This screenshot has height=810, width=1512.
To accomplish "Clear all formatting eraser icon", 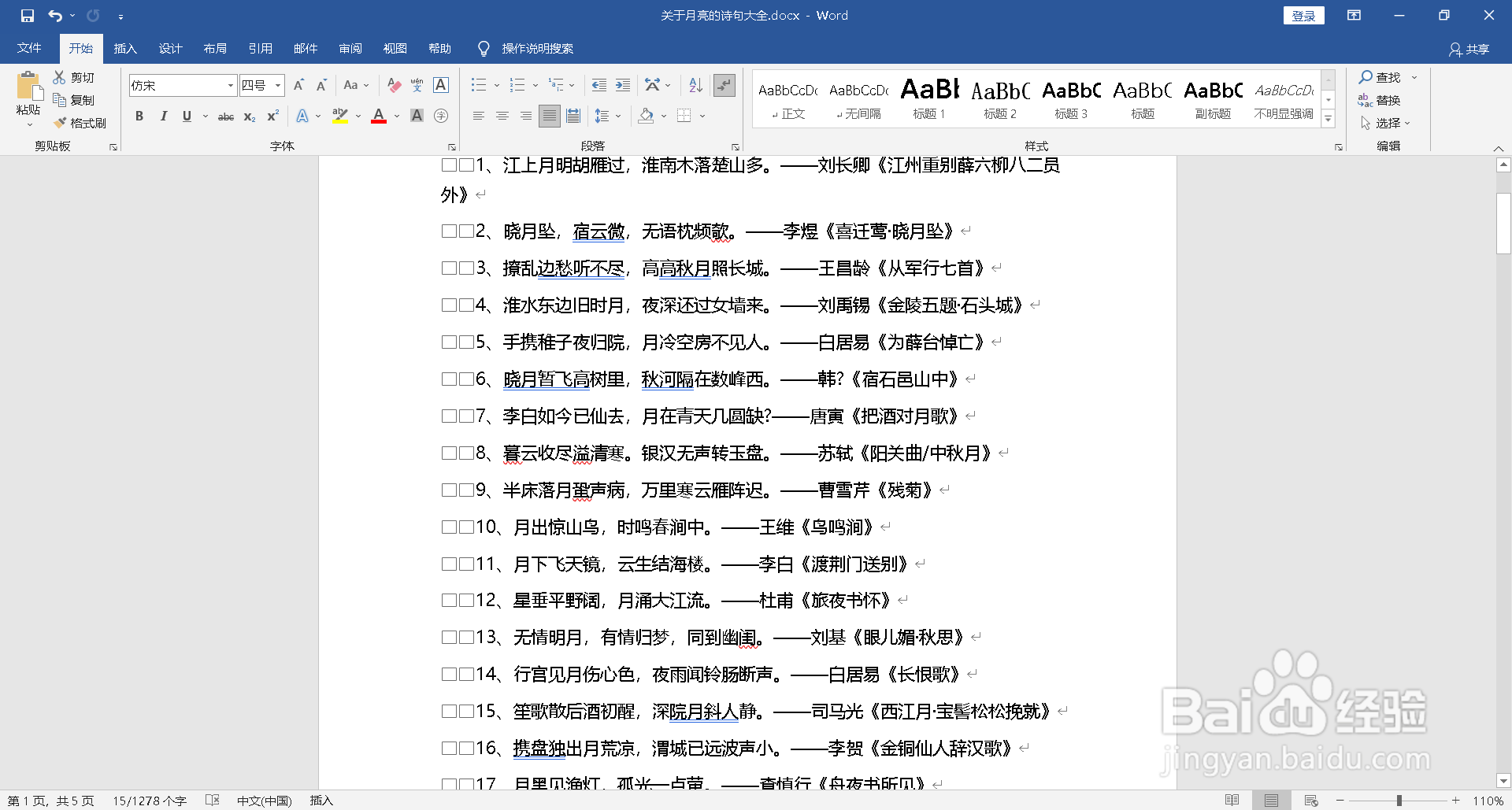I will coord(395,85).
